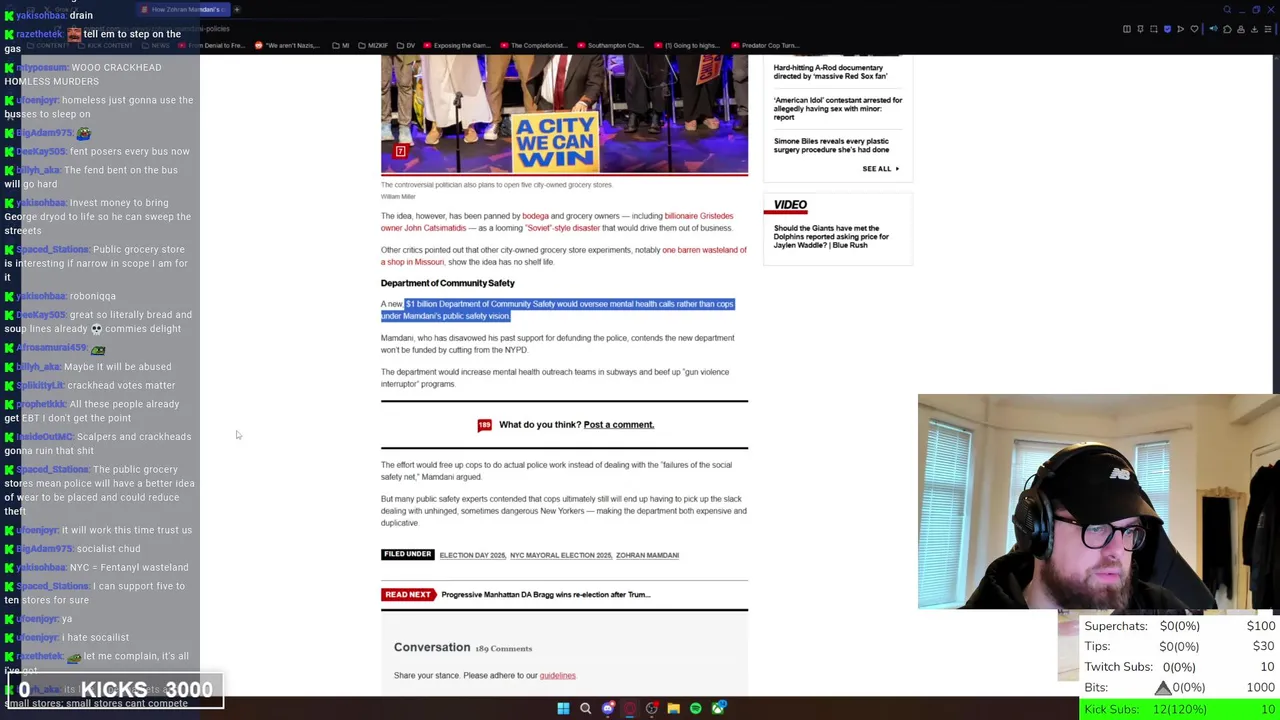
Task: Open 'Going to highs...' bookmark
Action: 687,45
